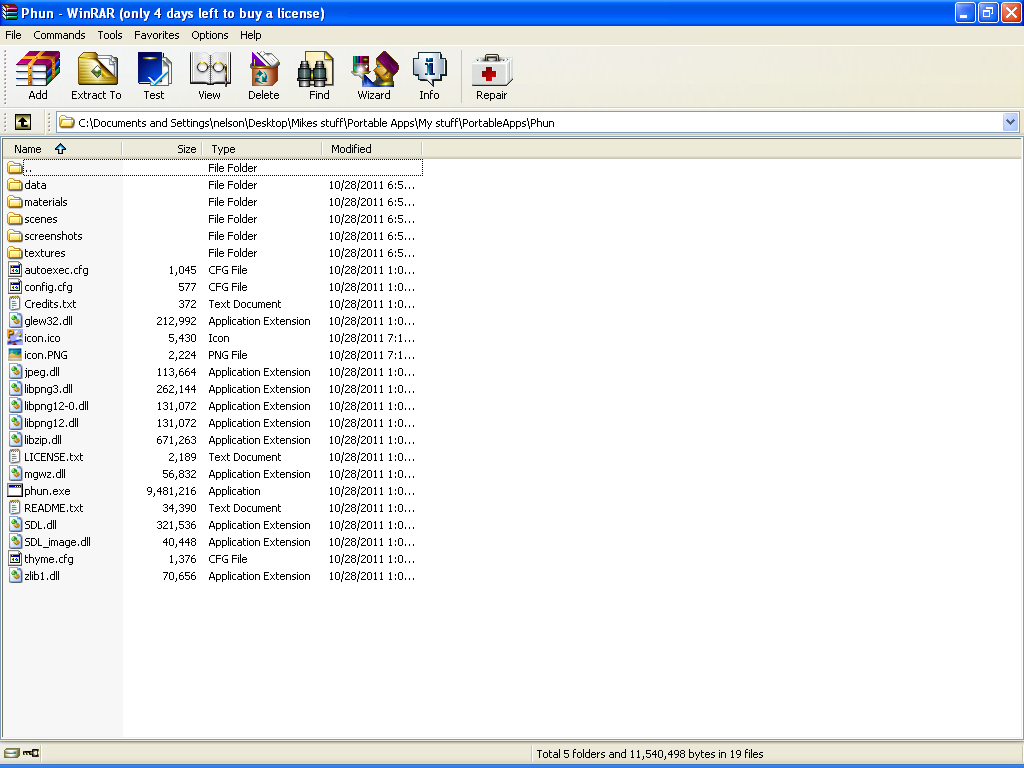Click inside the file path address bar
This screenshot has width=1024, height=768.
click(400, 121)
